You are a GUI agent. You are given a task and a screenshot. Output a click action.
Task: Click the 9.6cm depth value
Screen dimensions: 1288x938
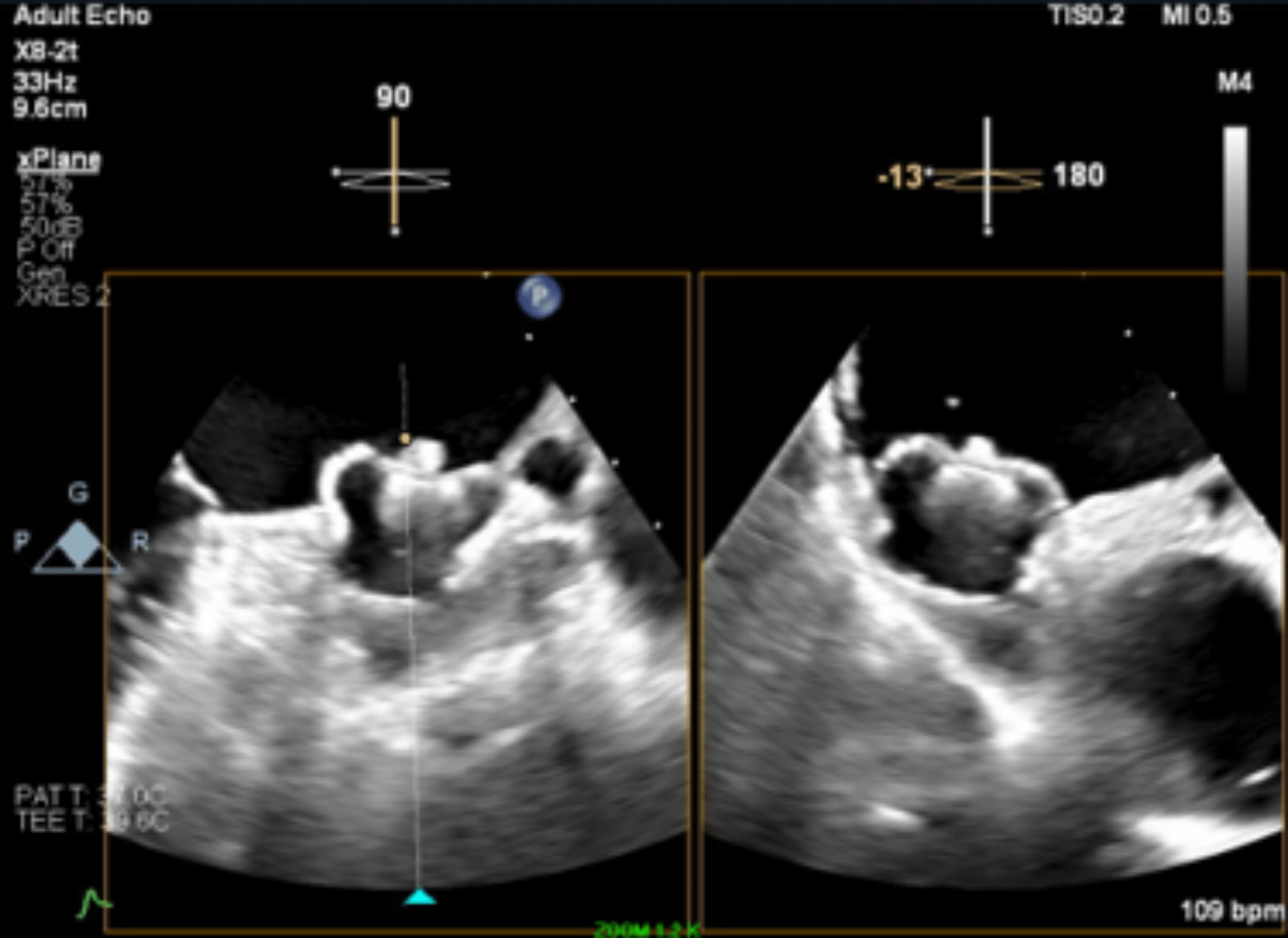[50, 108]
